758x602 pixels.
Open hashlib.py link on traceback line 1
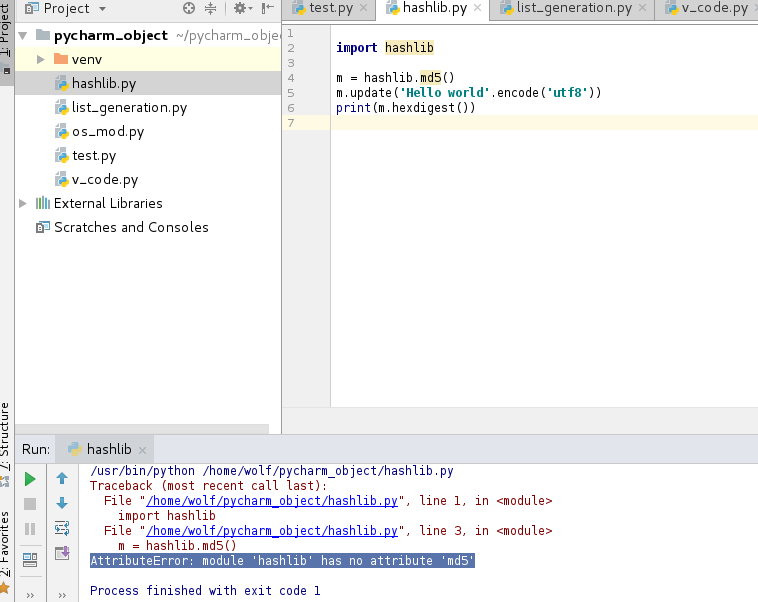pos(273,501)
